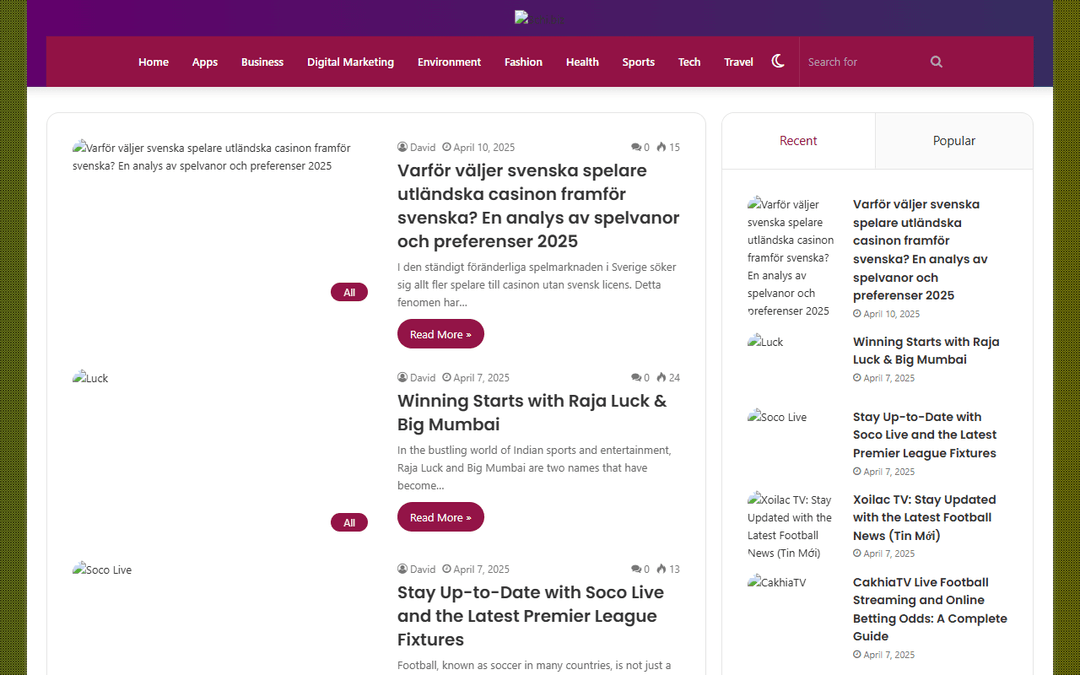Click Read More for Swedish casino article
The image size is (1080, 675).
(440, 334)
